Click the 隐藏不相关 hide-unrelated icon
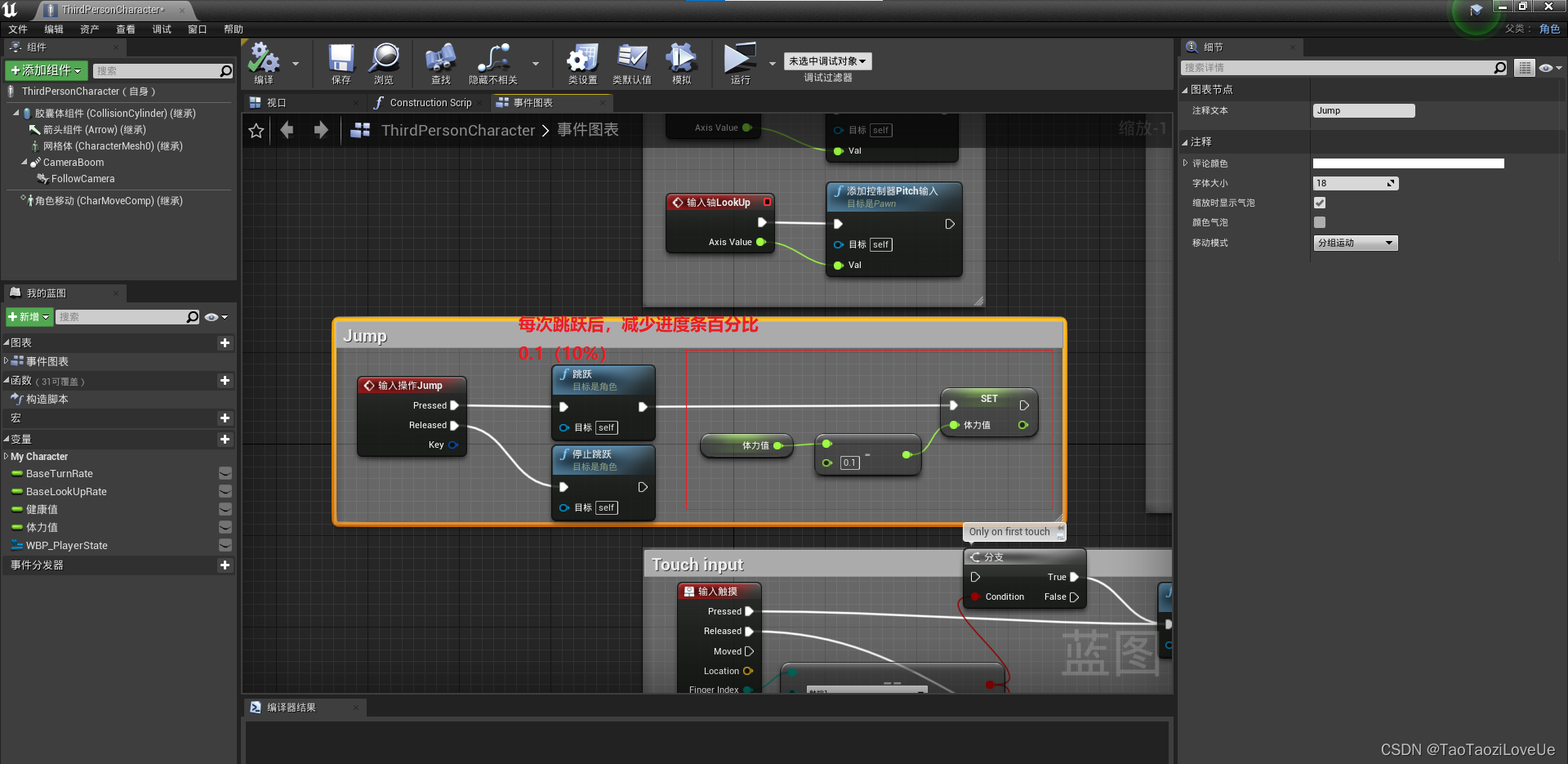Viewport: 1568px width, 764px height. pyautogui.click(x=493, y=60)
